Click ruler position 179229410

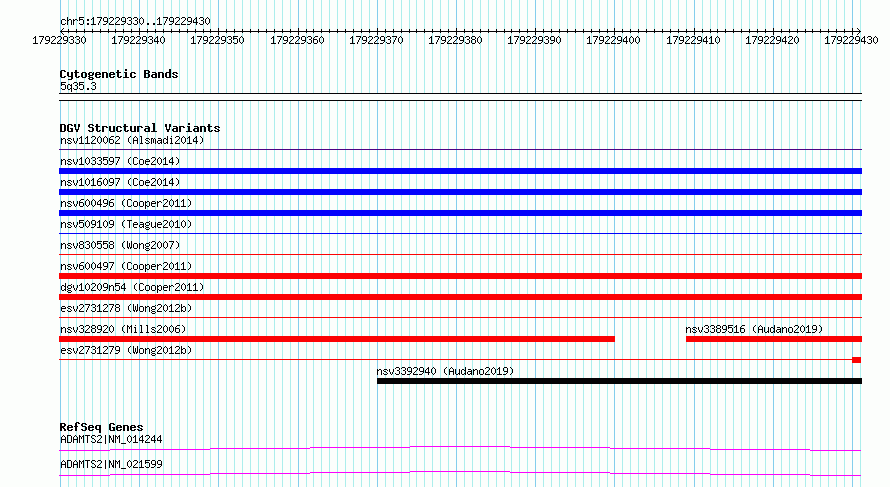693,40
